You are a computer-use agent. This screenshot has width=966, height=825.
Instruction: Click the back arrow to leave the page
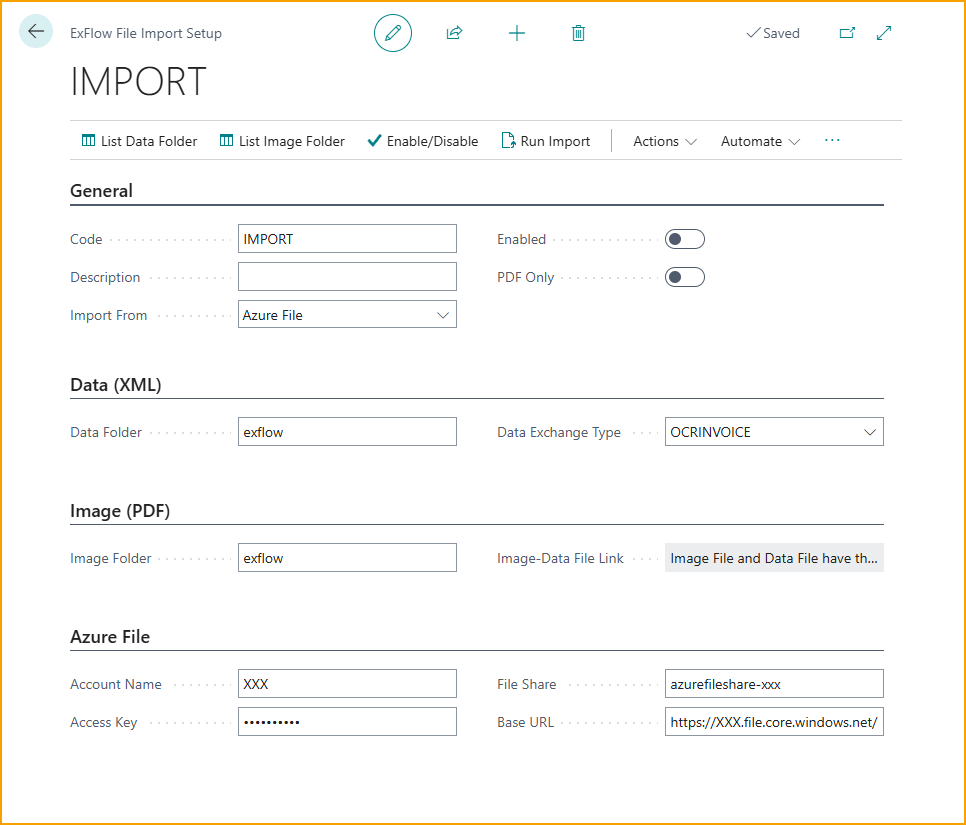click(35, 31)
